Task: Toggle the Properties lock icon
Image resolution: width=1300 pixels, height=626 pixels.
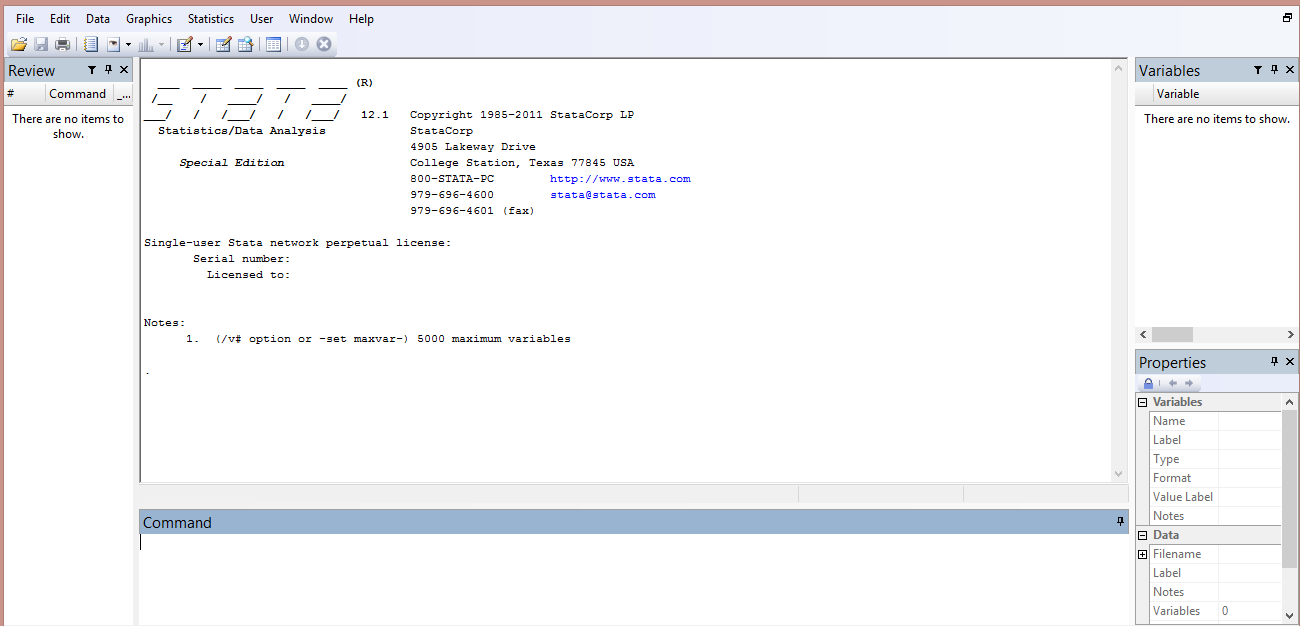Action: (x=1149, y=384)
